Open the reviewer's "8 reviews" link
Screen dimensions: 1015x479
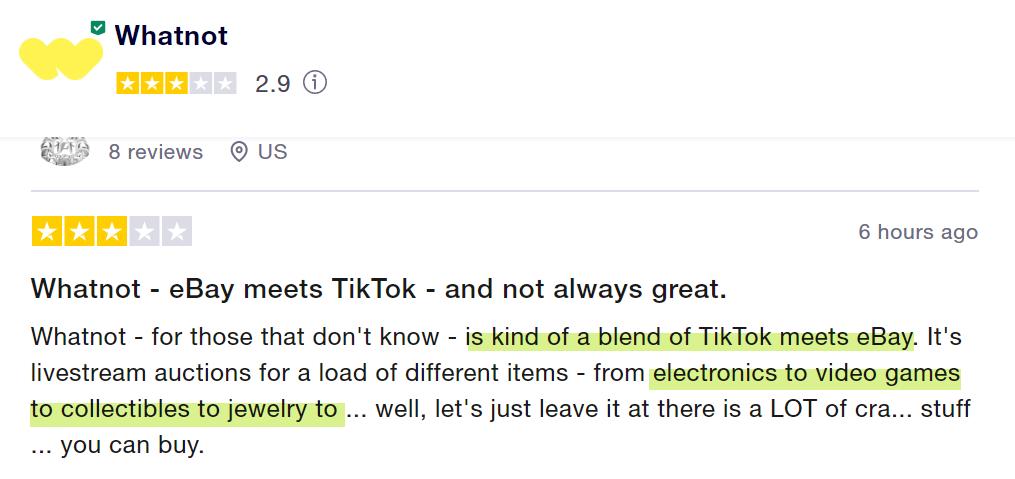[155, 152]
